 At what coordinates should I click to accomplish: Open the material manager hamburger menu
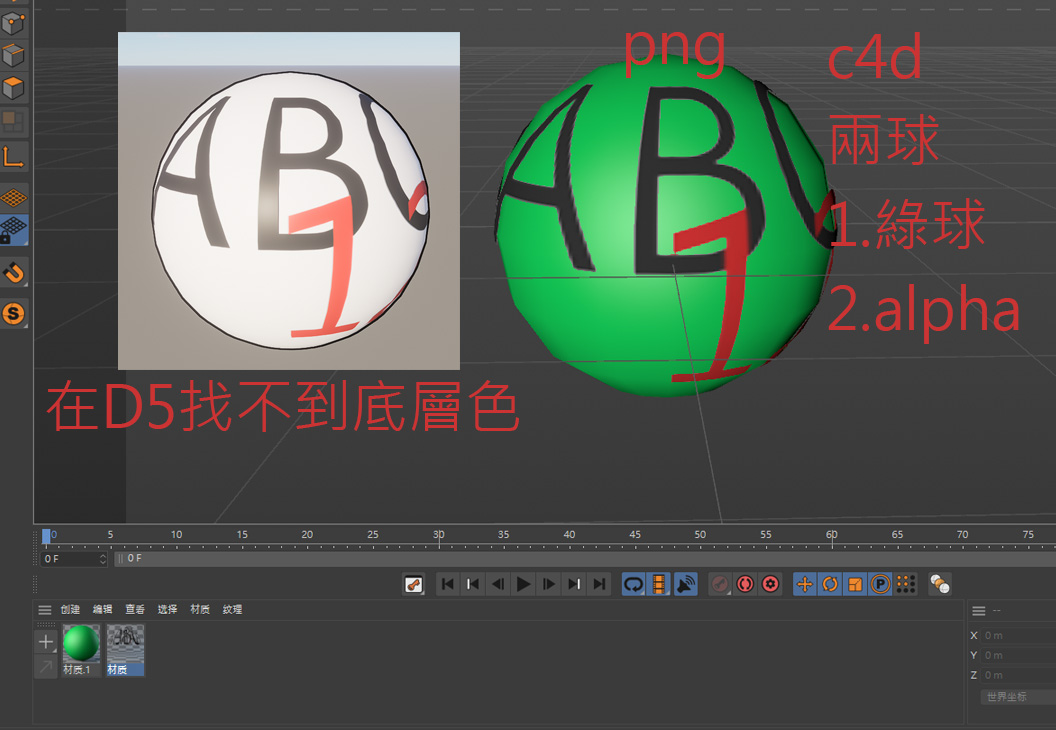[x=45, y=610]
